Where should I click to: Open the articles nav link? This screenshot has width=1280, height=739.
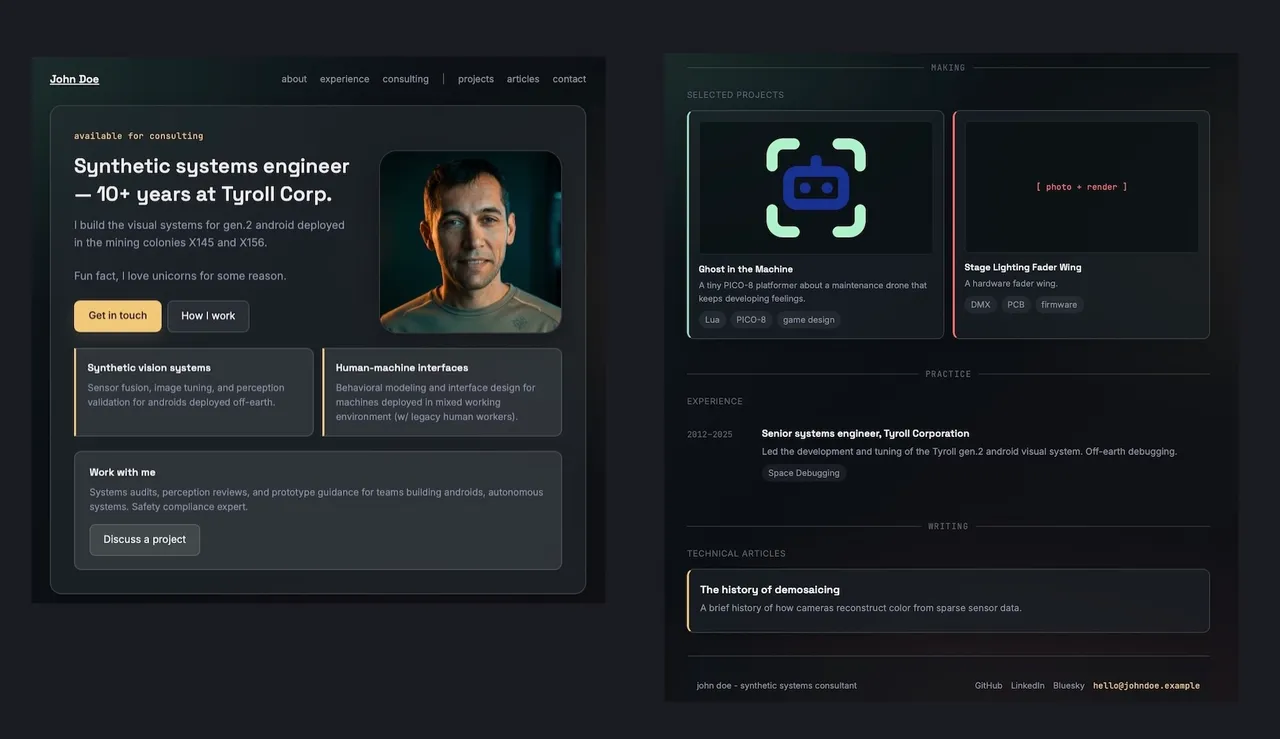pyautogui.click(x=523, y=79)
